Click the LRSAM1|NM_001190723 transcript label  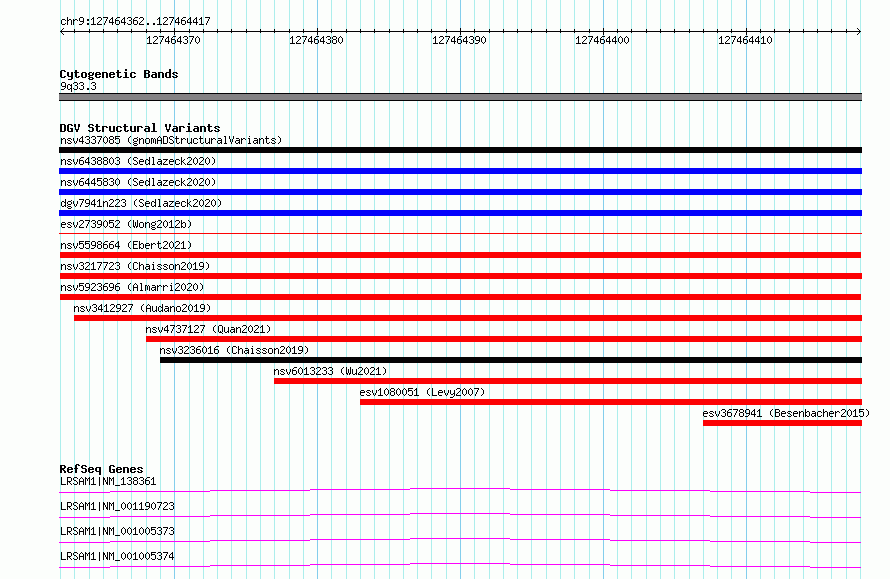coord(117,506)
